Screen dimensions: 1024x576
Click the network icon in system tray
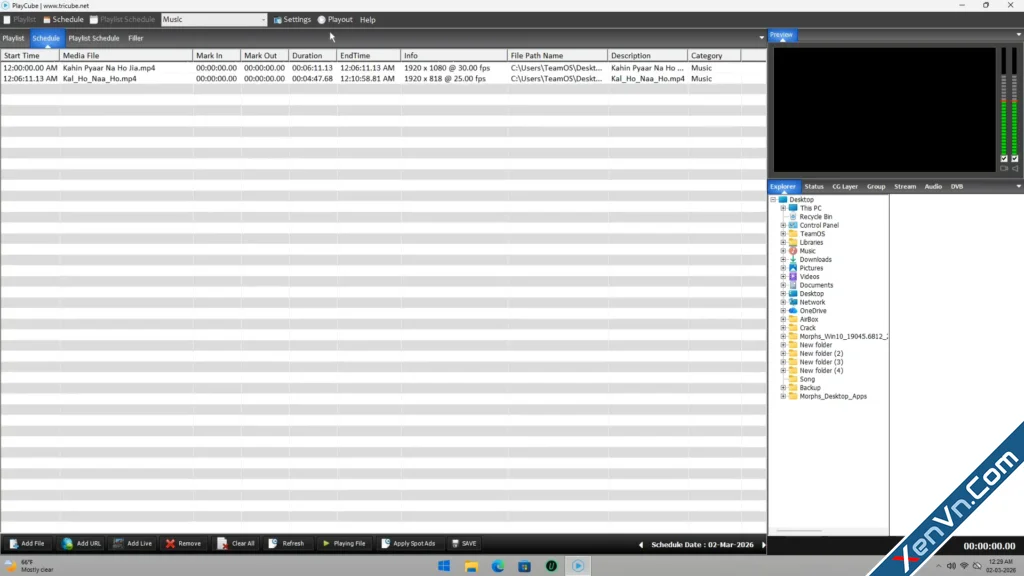click(x=964, y=566)
